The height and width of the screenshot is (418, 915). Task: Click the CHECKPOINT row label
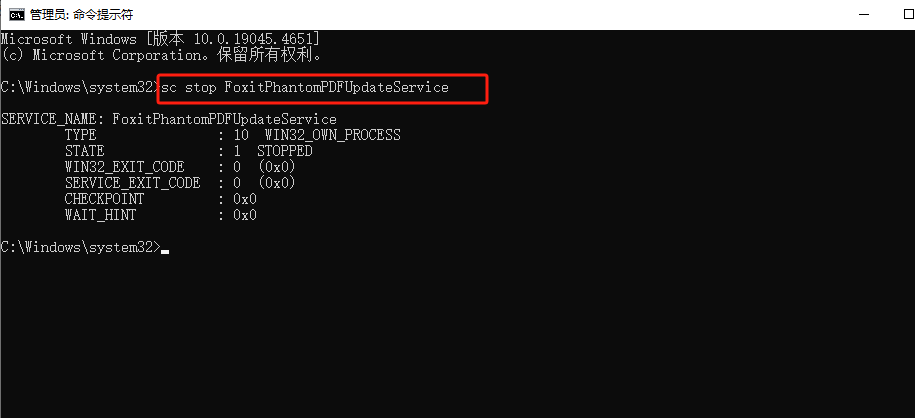(x=104, y=199)
